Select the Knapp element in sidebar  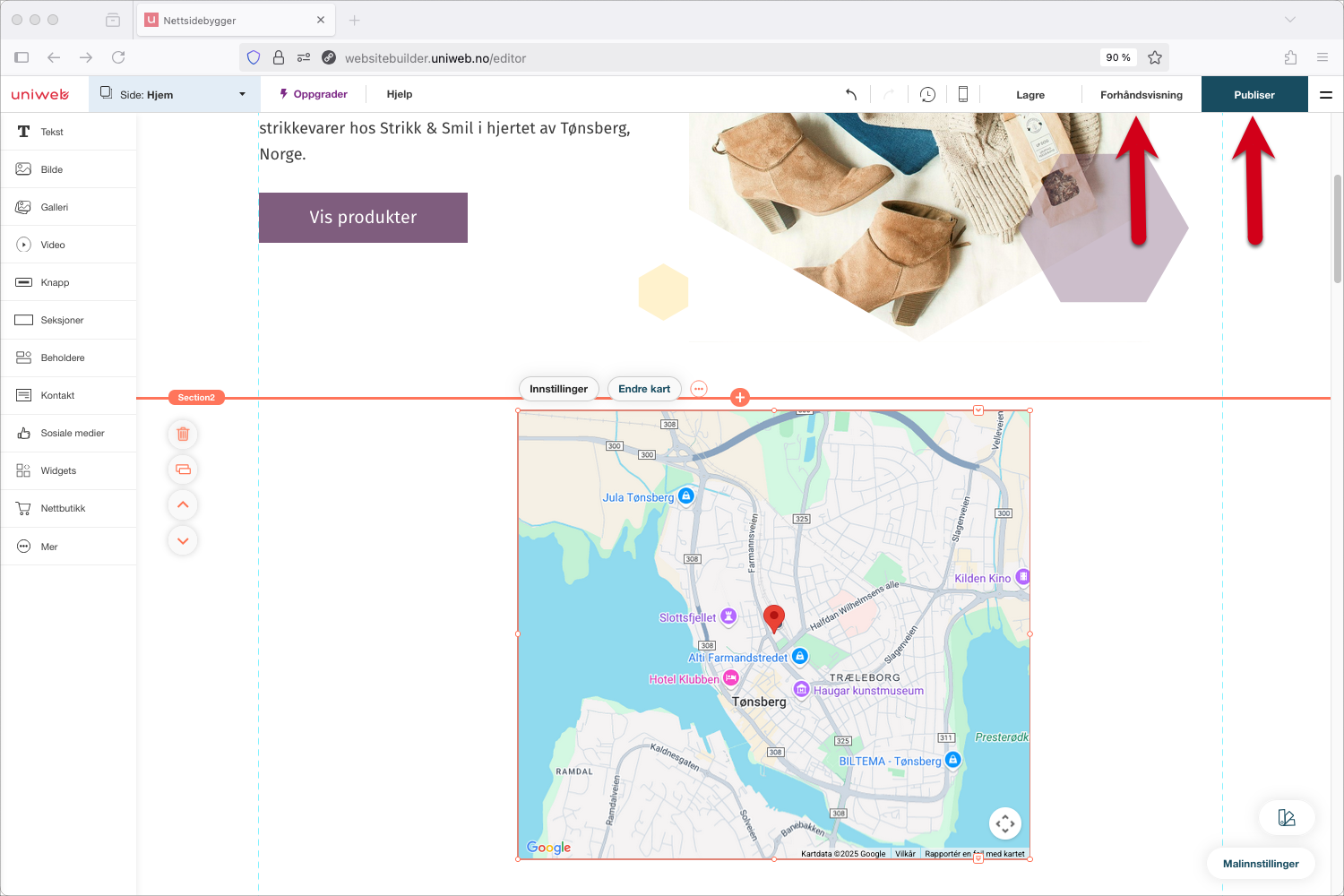[68, 282]
